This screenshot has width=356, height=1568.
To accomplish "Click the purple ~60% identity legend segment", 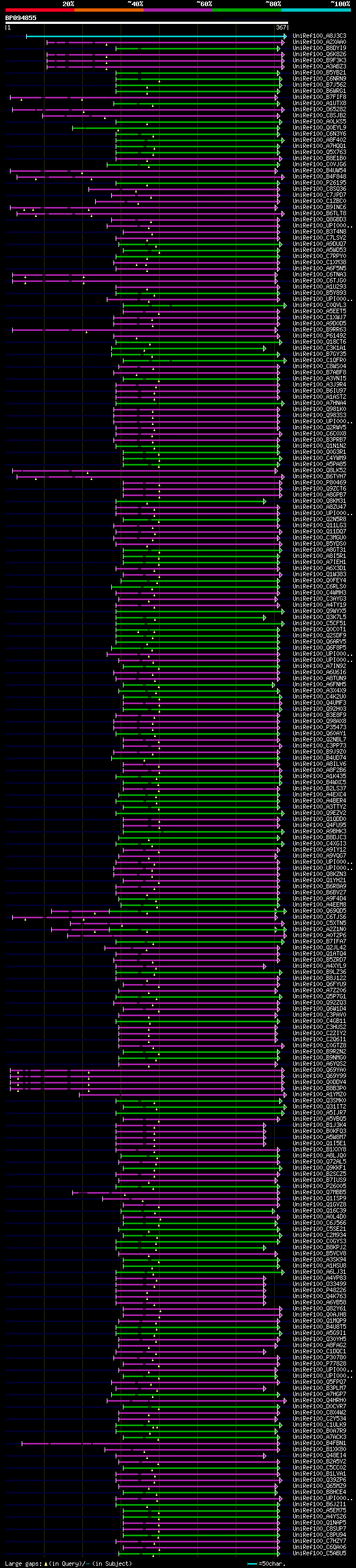I will [x=179, y=10].
